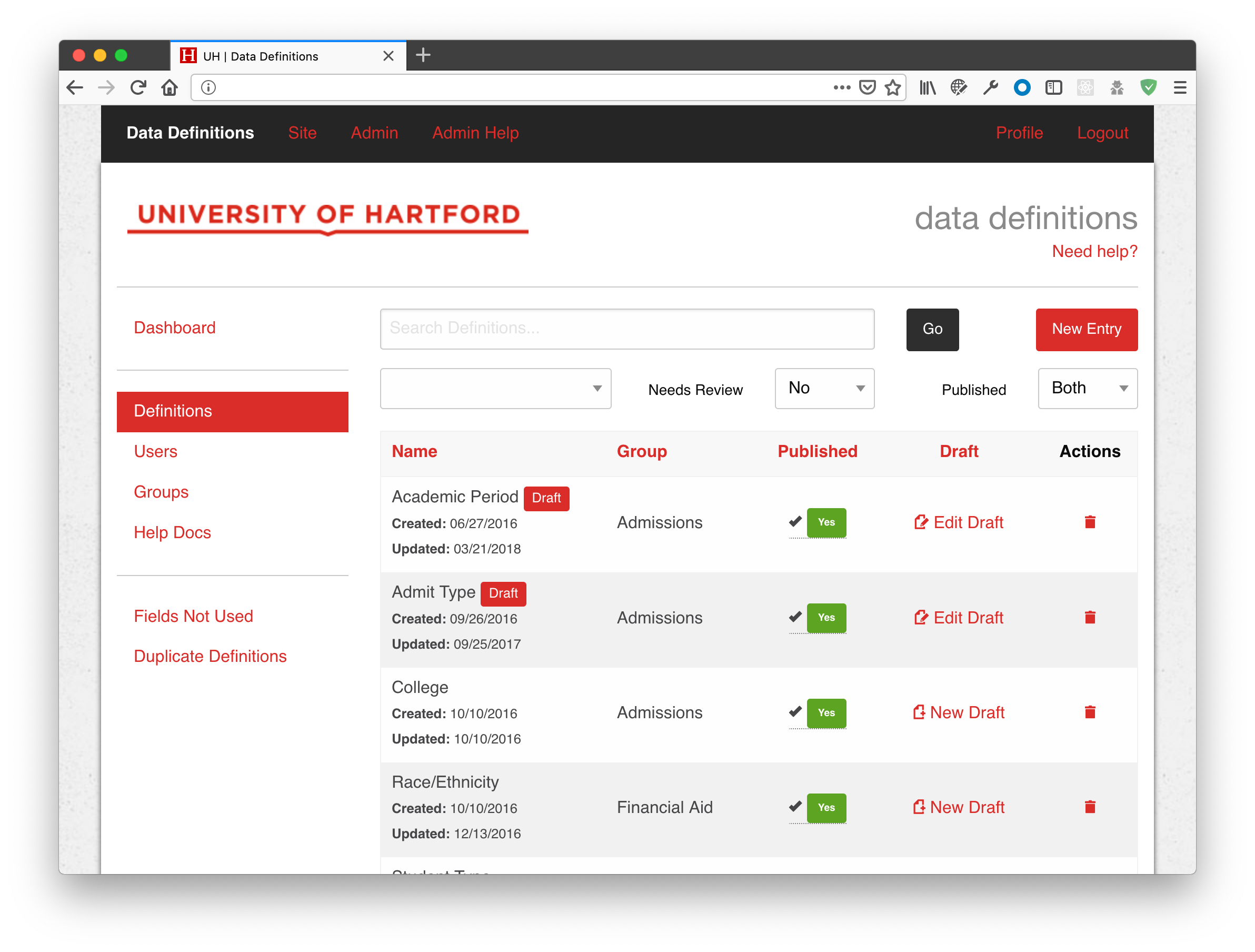1255x952 pixels.
Task: Sort table by Draft column header
Action: [x=959, y=452]
